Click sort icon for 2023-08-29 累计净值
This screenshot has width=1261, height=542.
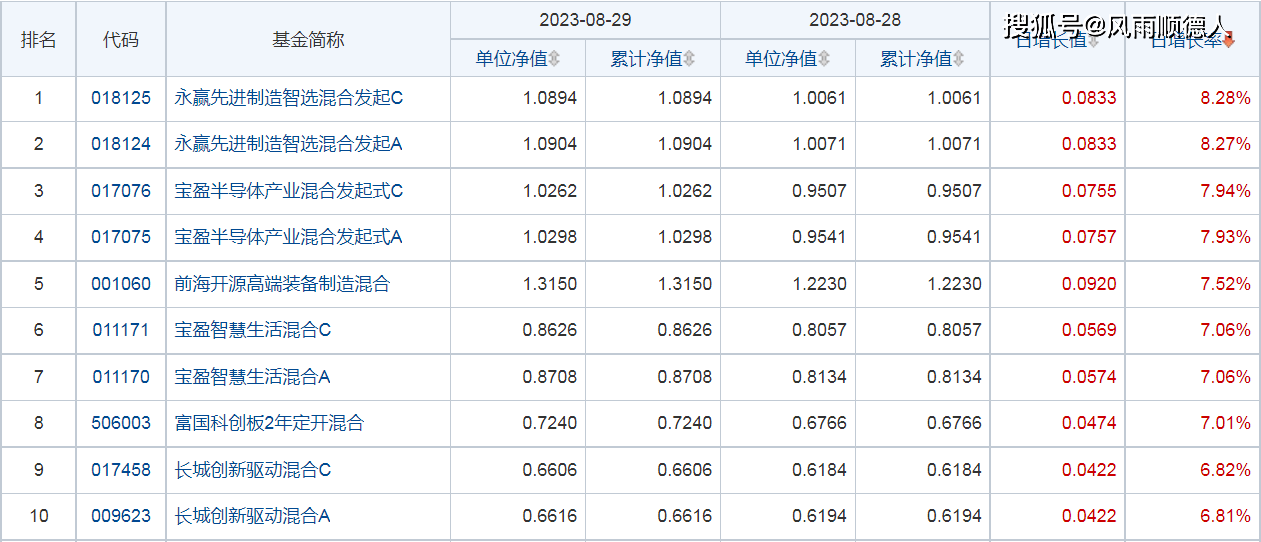pos(689,60)
